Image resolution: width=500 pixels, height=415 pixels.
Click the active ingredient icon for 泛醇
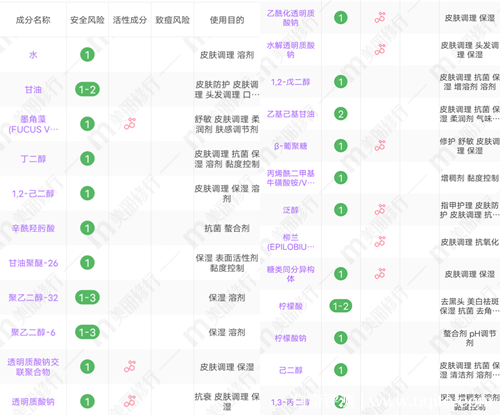[x=380, y=210]
